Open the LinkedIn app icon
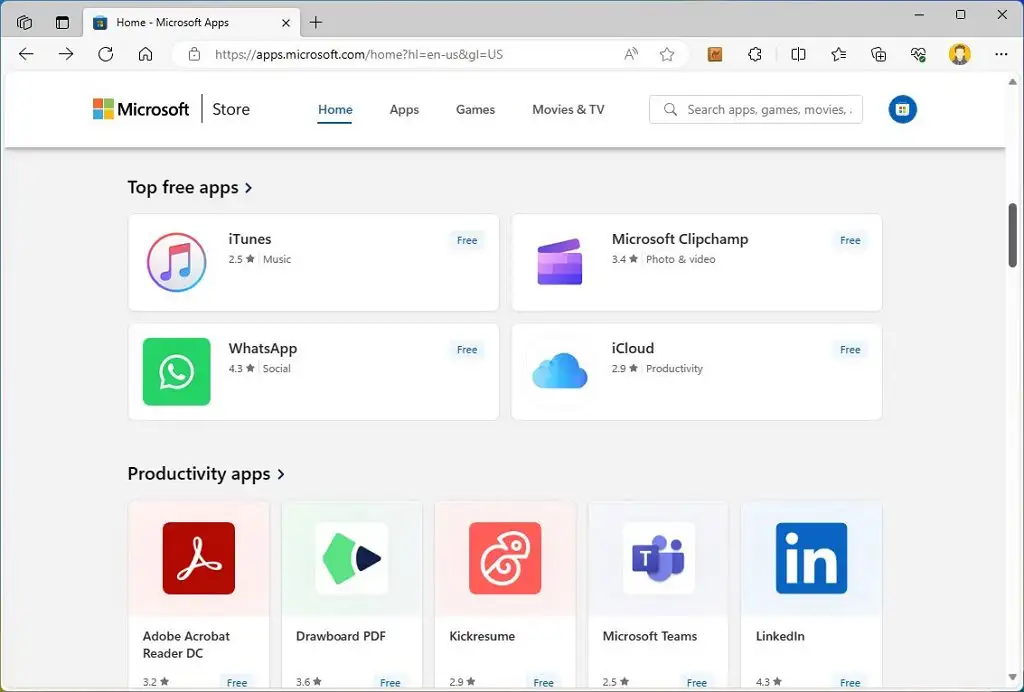 810,558
